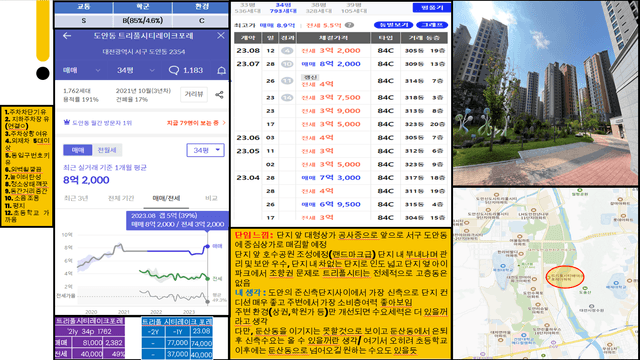
Task: Click the S grade cell under 교통
Action: coord(84,20)
